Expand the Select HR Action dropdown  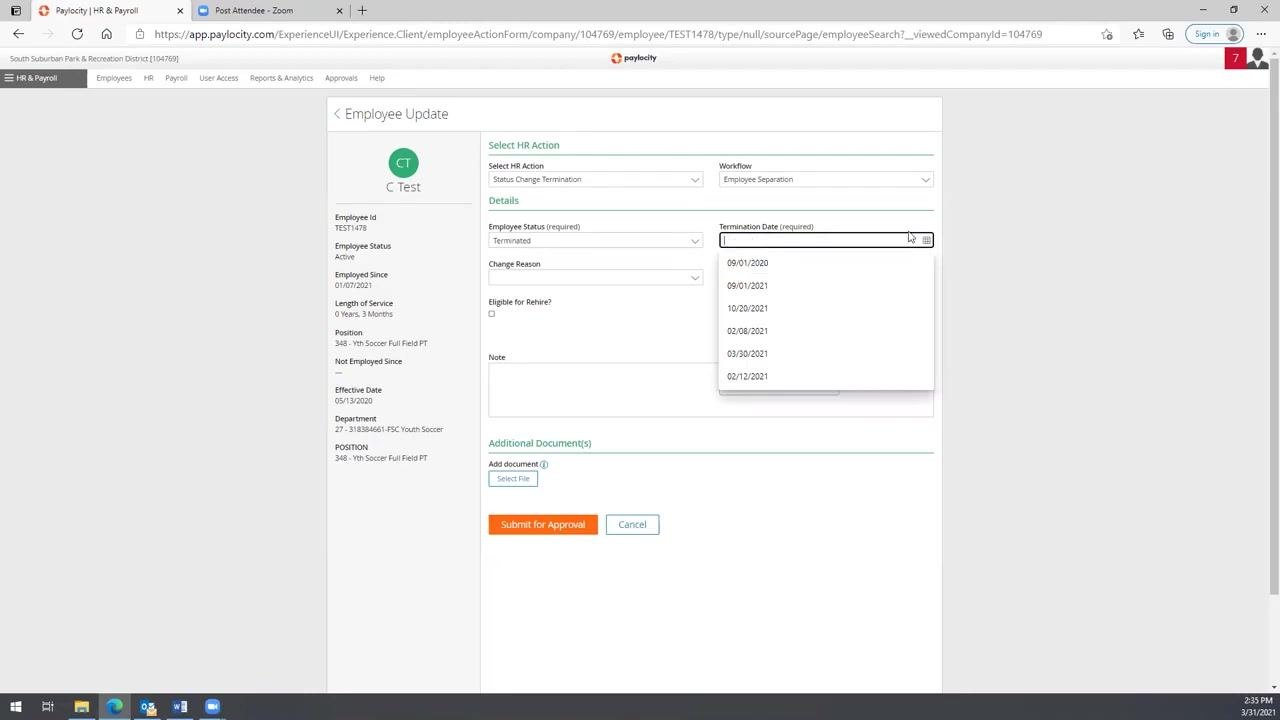coord(595,180)
